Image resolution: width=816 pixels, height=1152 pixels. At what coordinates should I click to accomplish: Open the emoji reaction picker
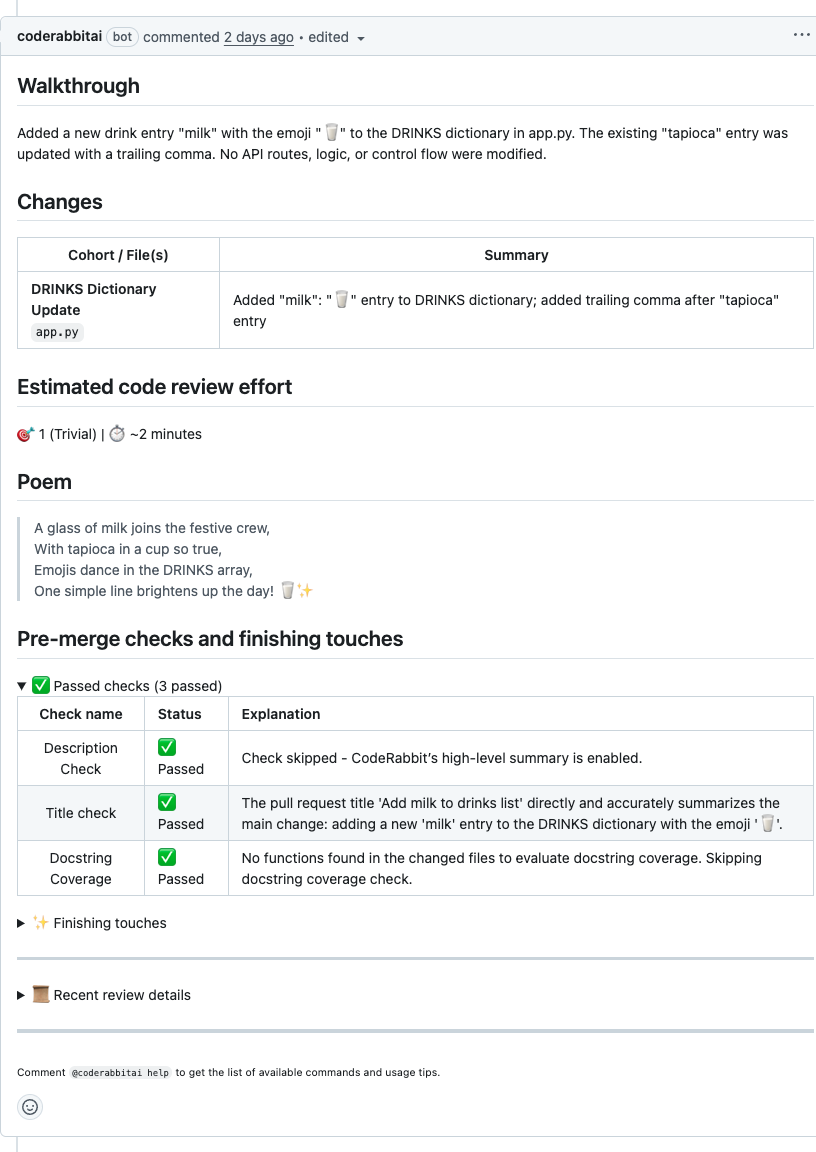[x=29, y=1107]
